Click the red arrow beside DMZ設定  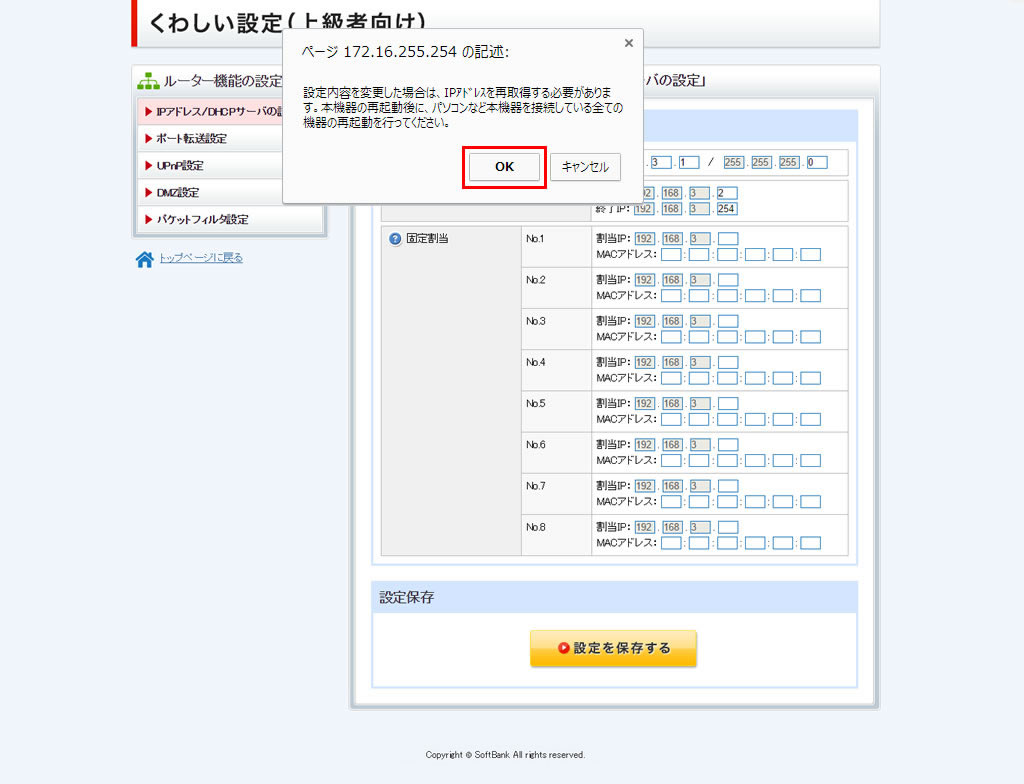148,193
